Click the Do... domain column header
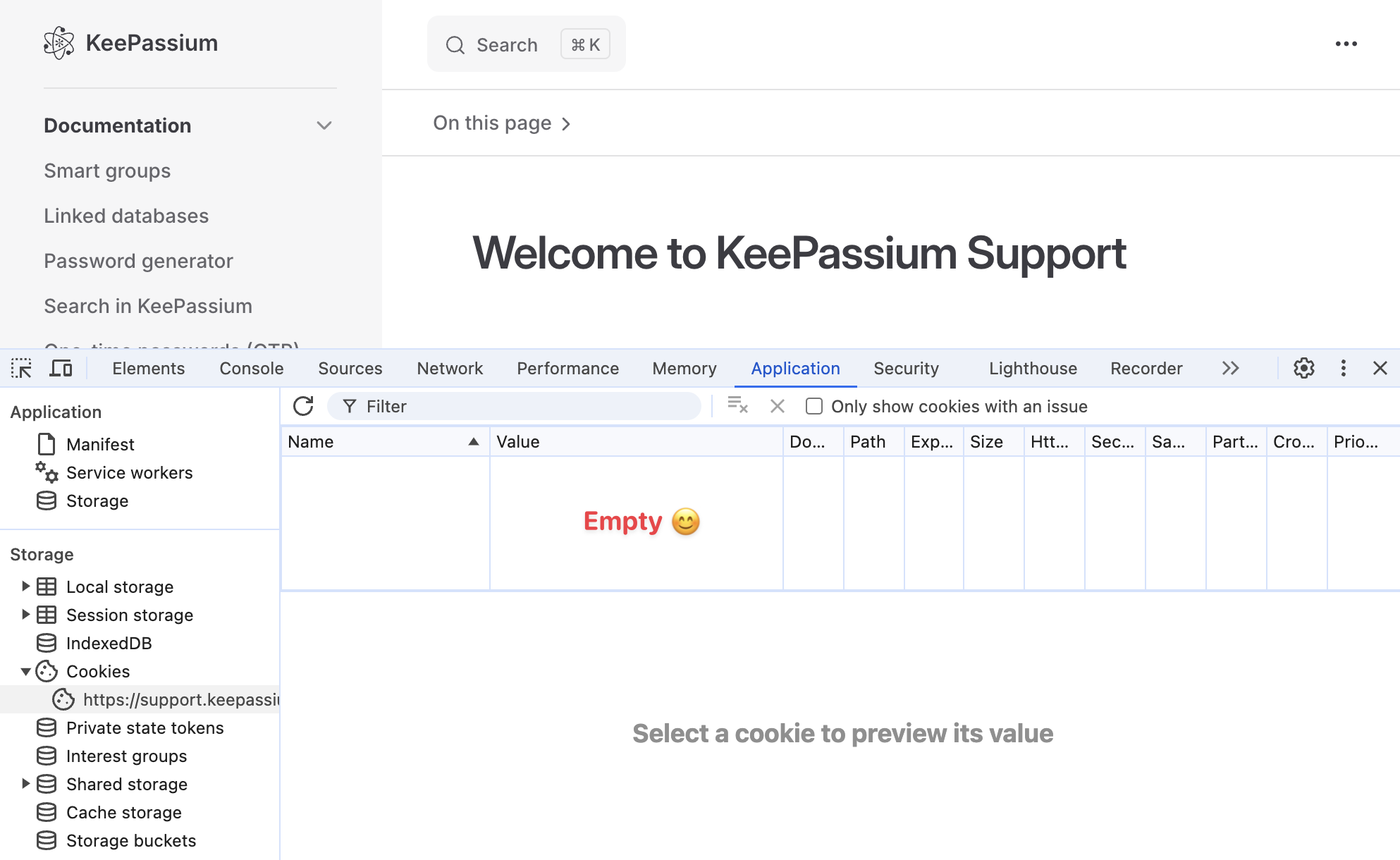The height and width of the screenshot is (860, 1400). (x=813, y=441)
